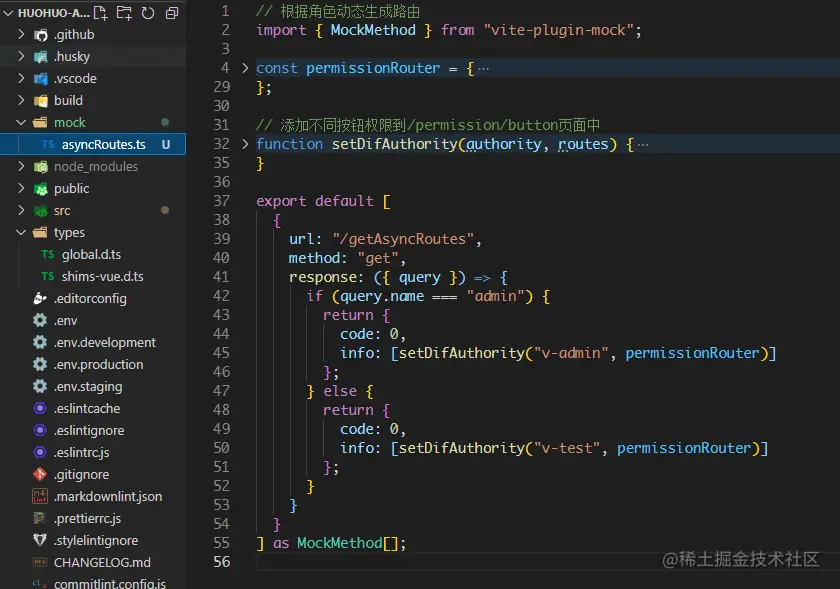Click gear icon of .env file
The width and height of the screenshot is (840, 589).
click(x=40, y=320)
